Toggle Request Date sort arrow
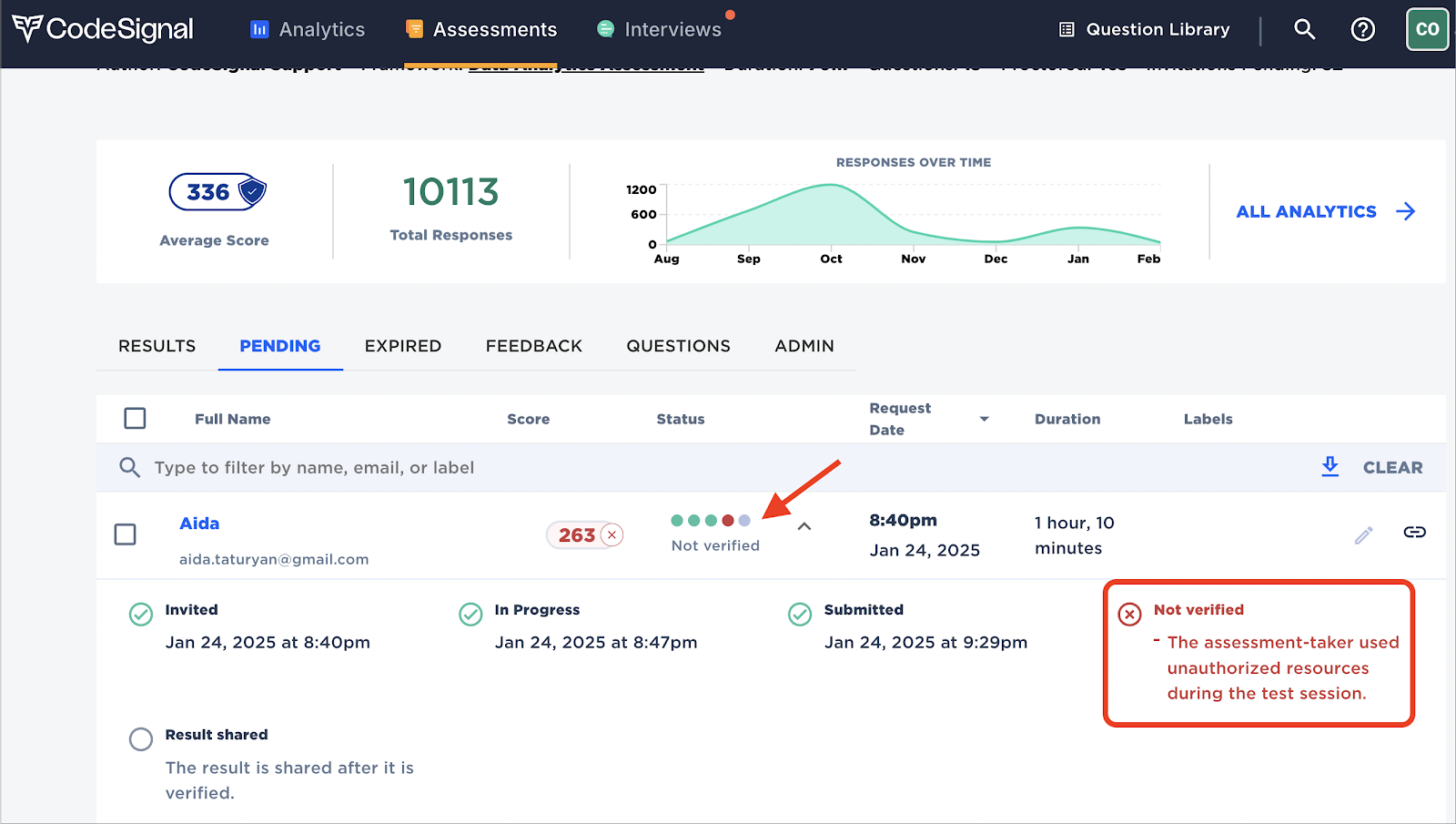1456x824 pixels. point(984,419)
